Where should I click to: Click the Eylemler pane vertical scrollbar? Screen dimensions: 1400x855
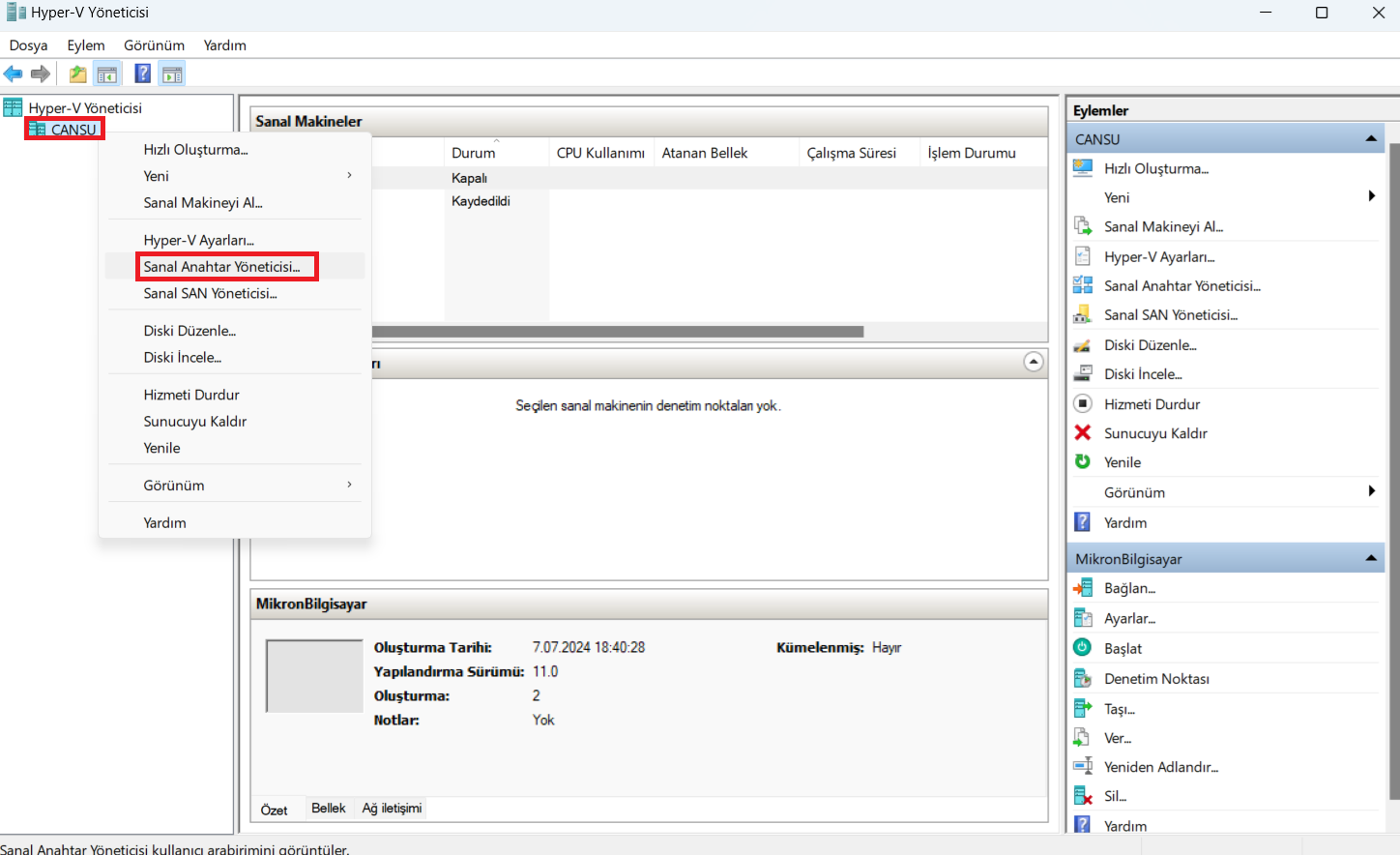(1393, 474)
